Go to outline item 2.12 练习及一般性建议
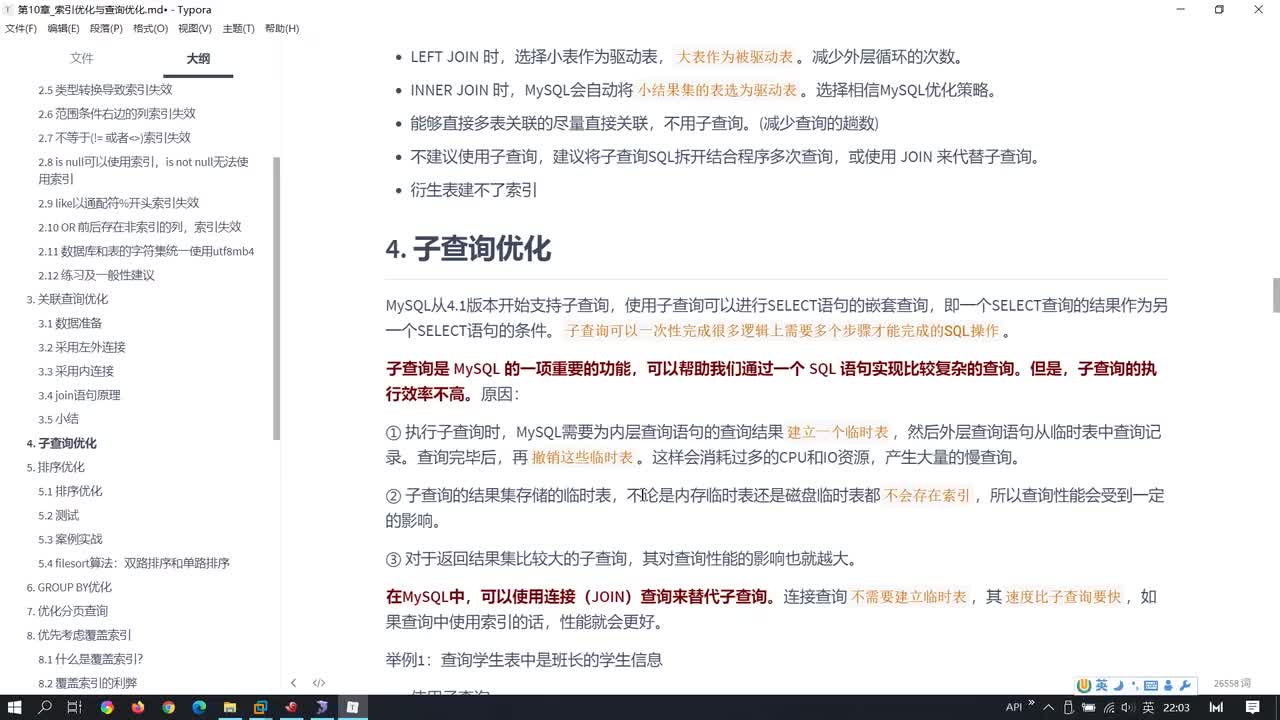The height and width of the screenshot is (720, 1280). pyautogui.click(x=96, y=275)
